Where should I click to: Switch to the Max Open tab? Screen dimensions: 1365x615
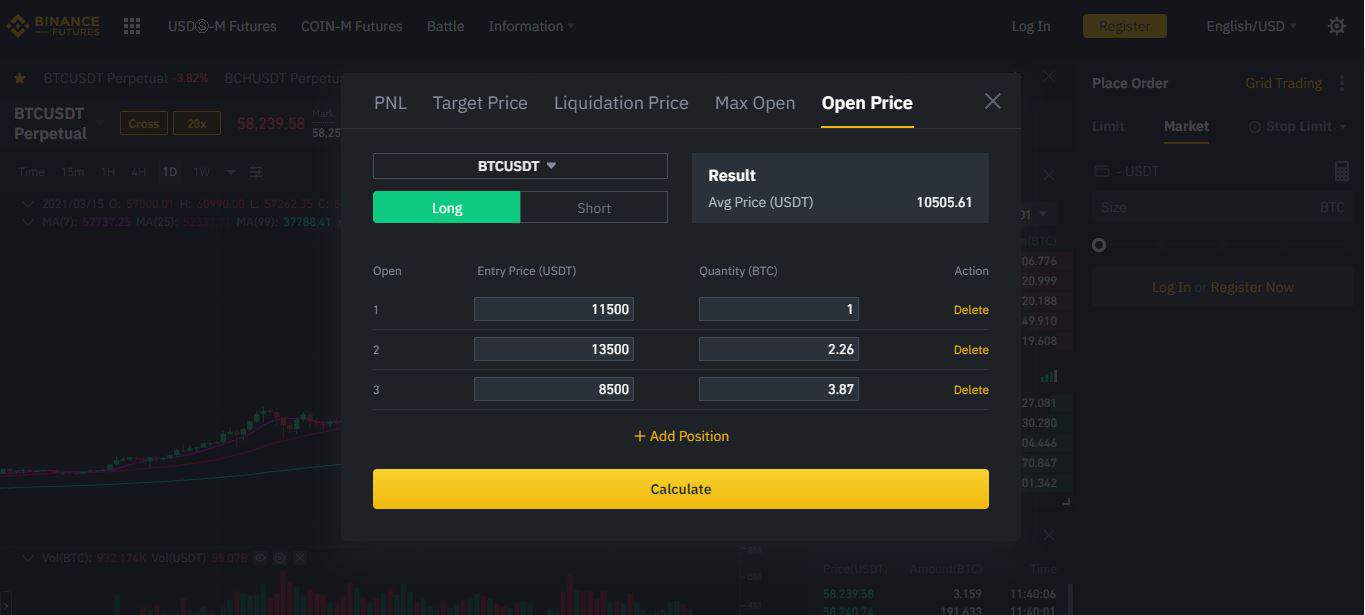click(x=755, y=103)
